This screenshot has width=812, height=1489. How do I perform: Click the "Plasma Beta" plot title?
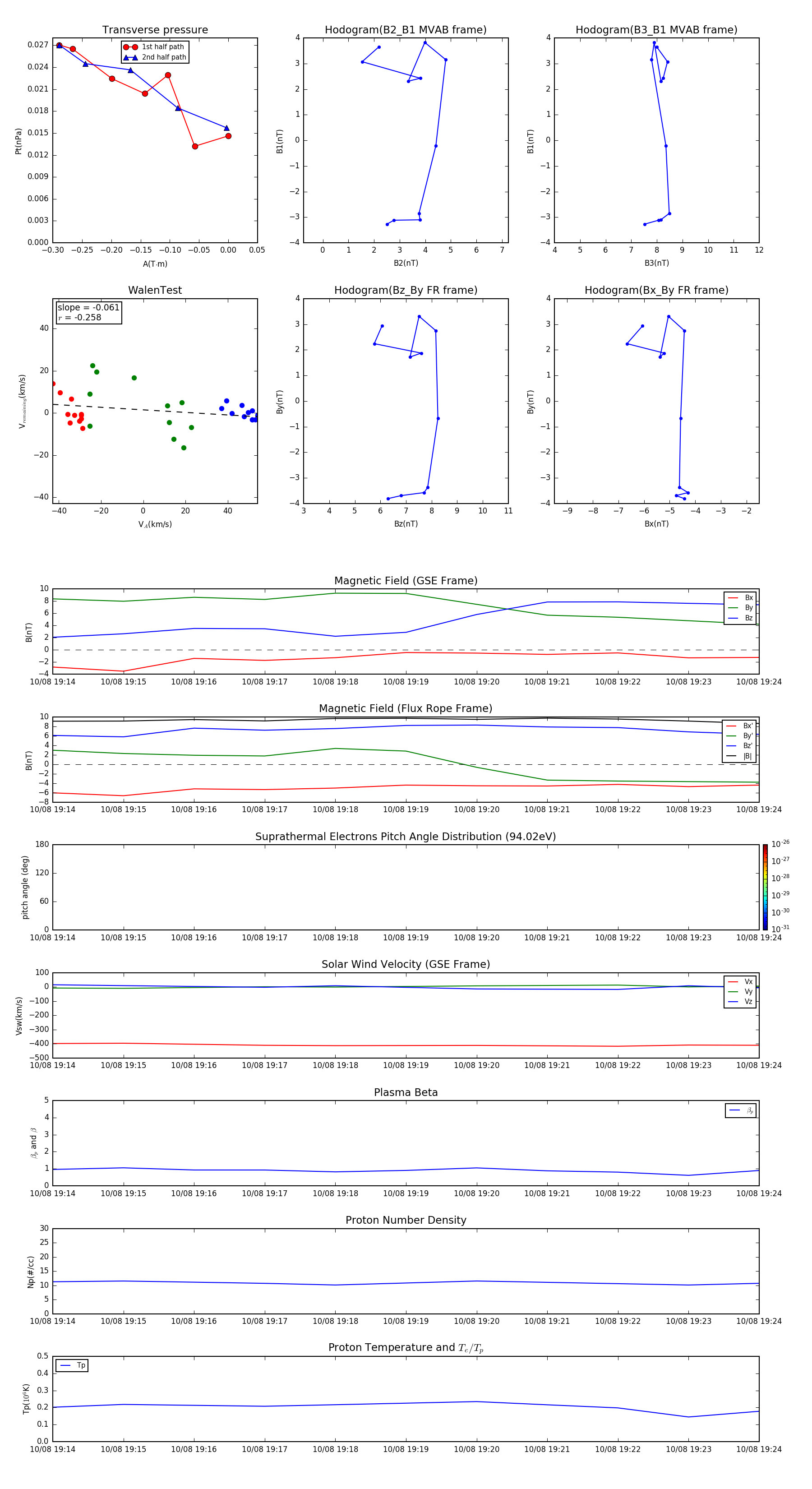point(406,1092)
